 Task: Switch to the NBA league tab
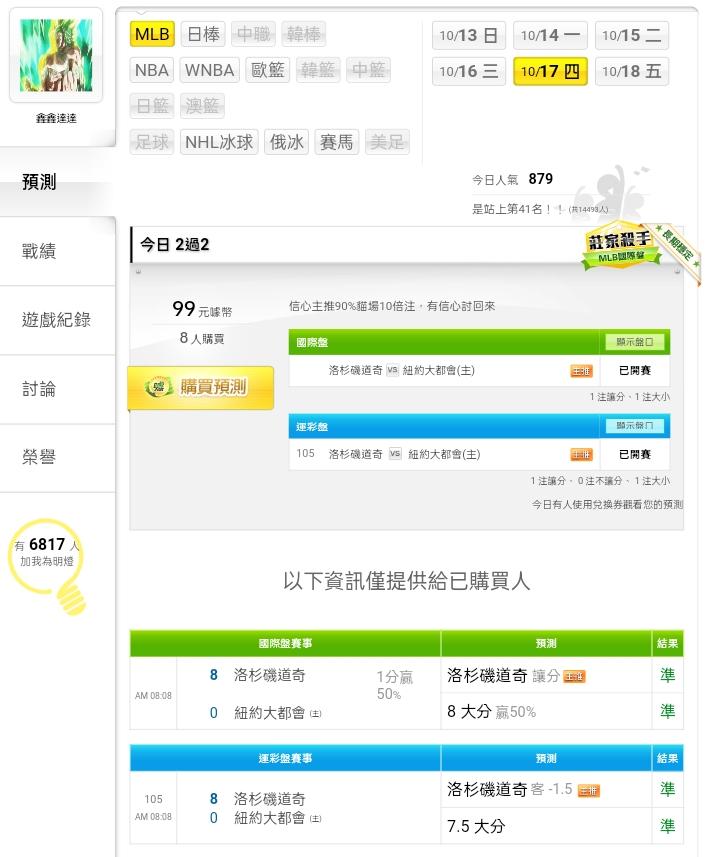click(152, 70)
